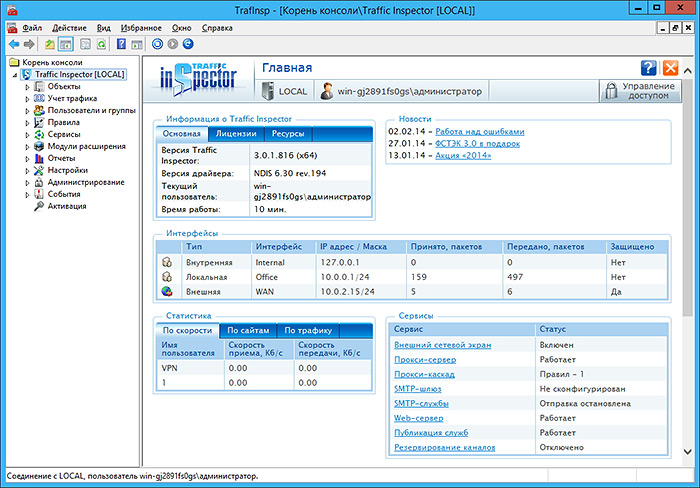Click the forward arrow toolbar icon
The width and height of the screenshot is (700, 488).
29,44
